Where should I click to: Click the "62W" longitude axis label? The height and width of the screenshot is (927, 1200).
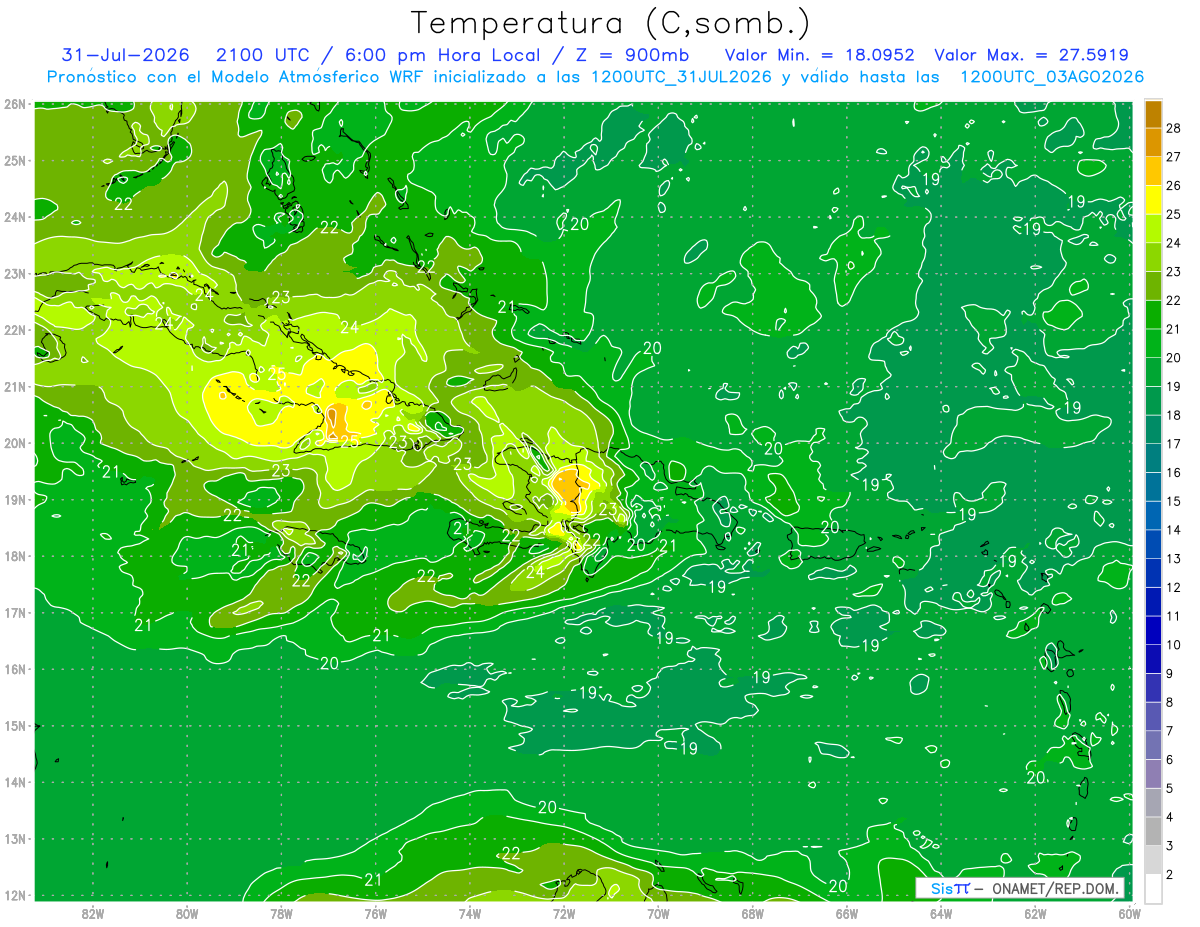1035,913
